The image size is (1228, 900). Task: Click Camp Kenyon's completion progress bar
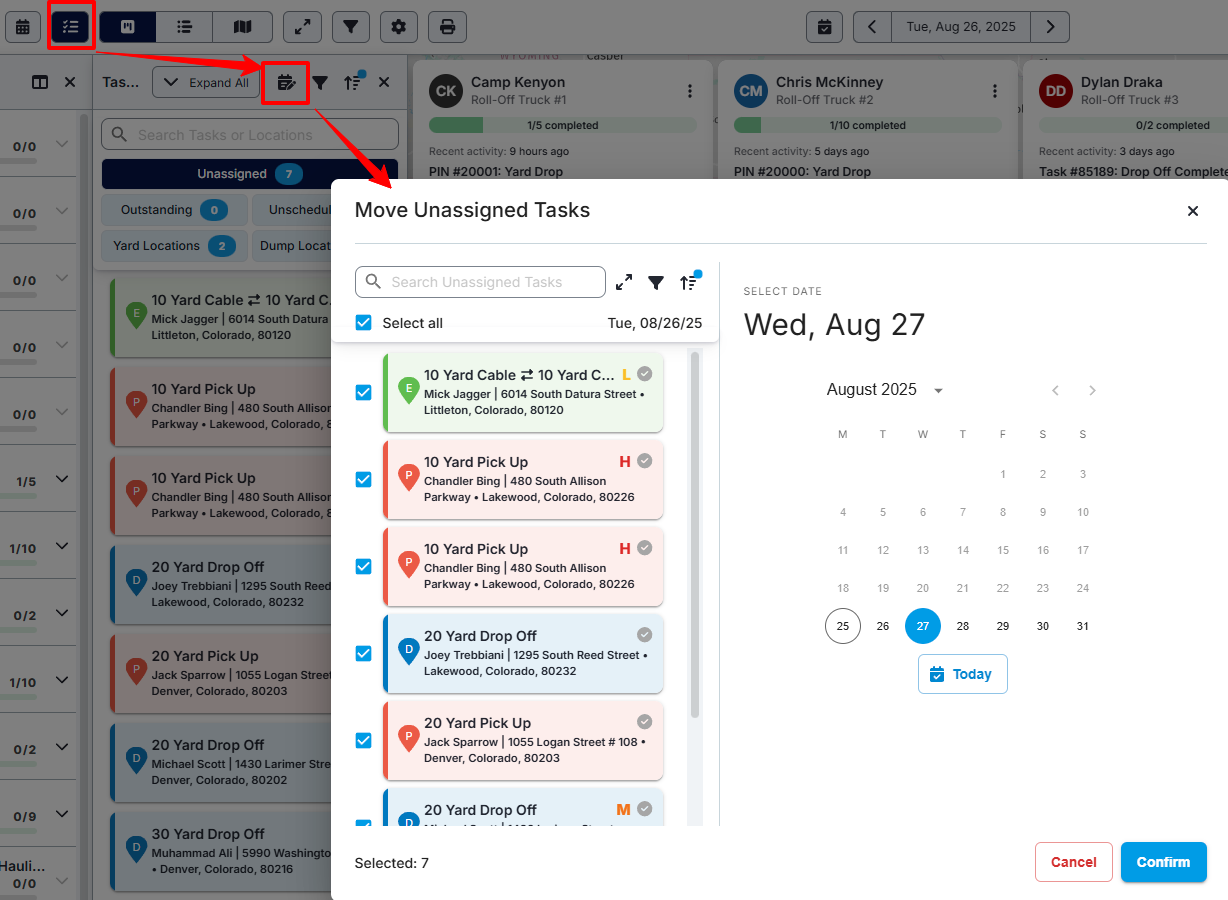(562, 124)
